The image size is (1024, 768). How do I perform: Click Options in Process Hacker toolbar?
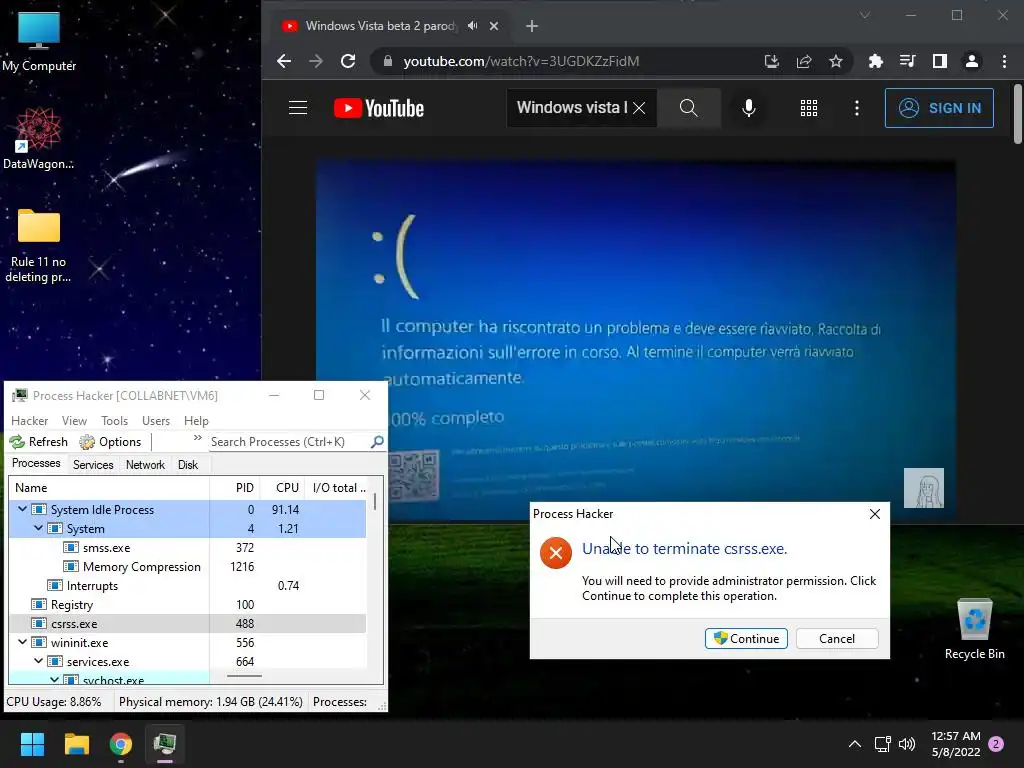pyautogui.click(x=110, y=442)
